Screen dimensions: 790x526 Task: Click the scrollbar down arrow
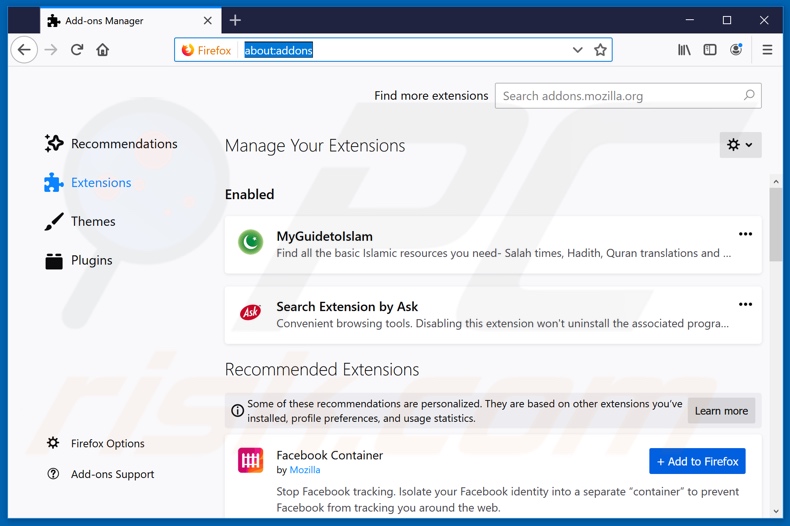point(775,511)
